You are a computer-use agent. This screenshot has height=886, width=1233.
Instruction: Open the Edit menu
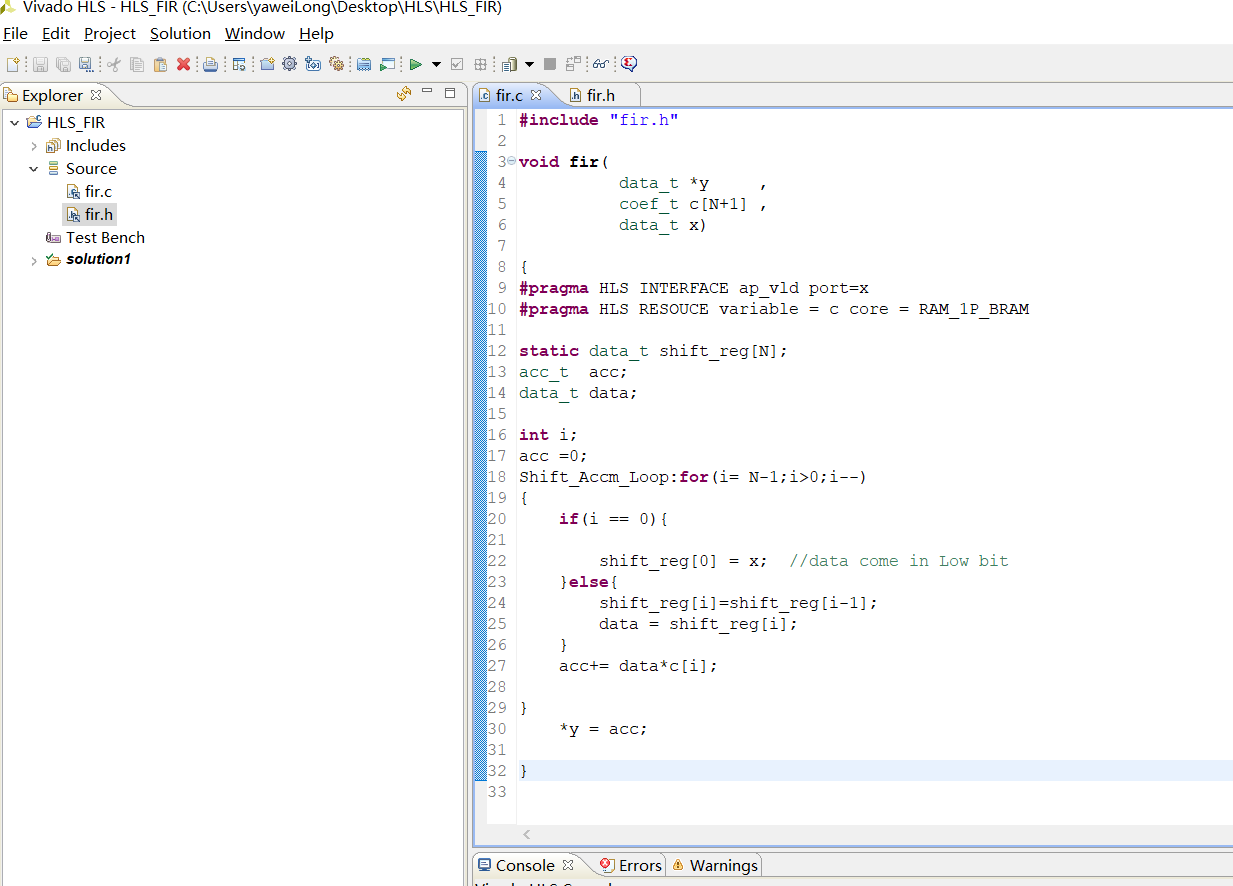56,33
